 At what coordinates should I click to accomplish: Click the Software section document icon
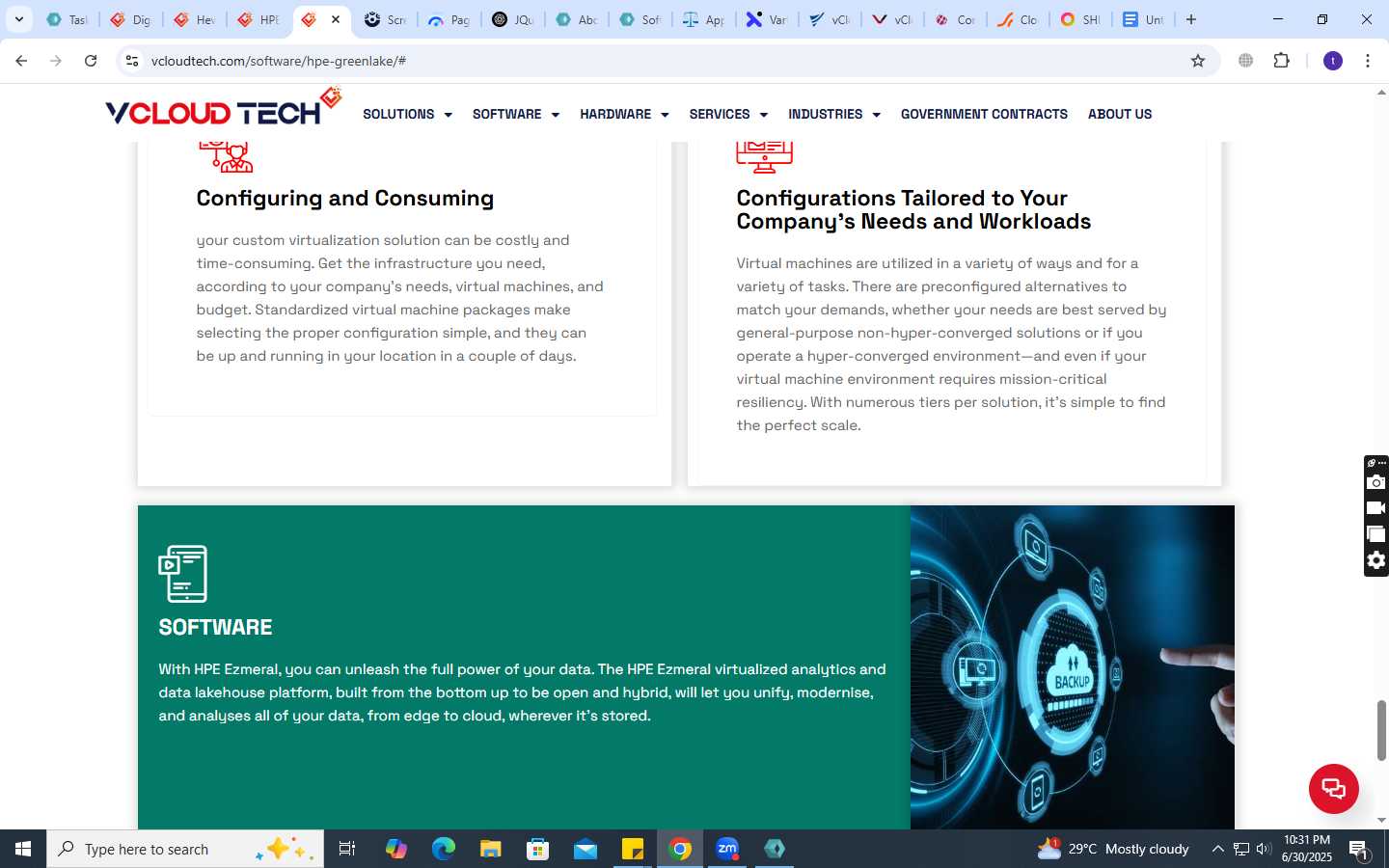coord(182,574)
